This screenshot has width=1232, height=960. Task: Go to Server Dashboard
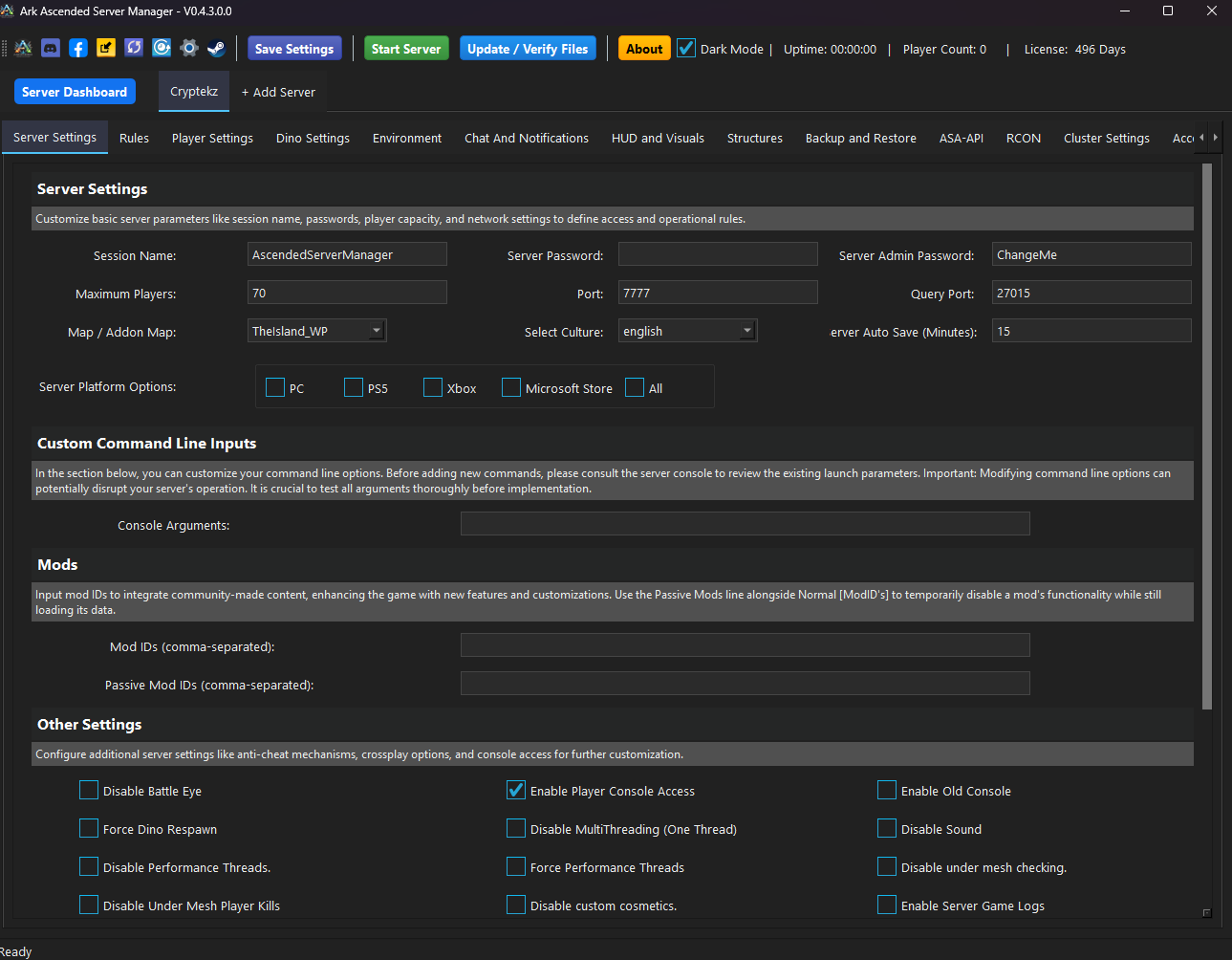[75, 92]
